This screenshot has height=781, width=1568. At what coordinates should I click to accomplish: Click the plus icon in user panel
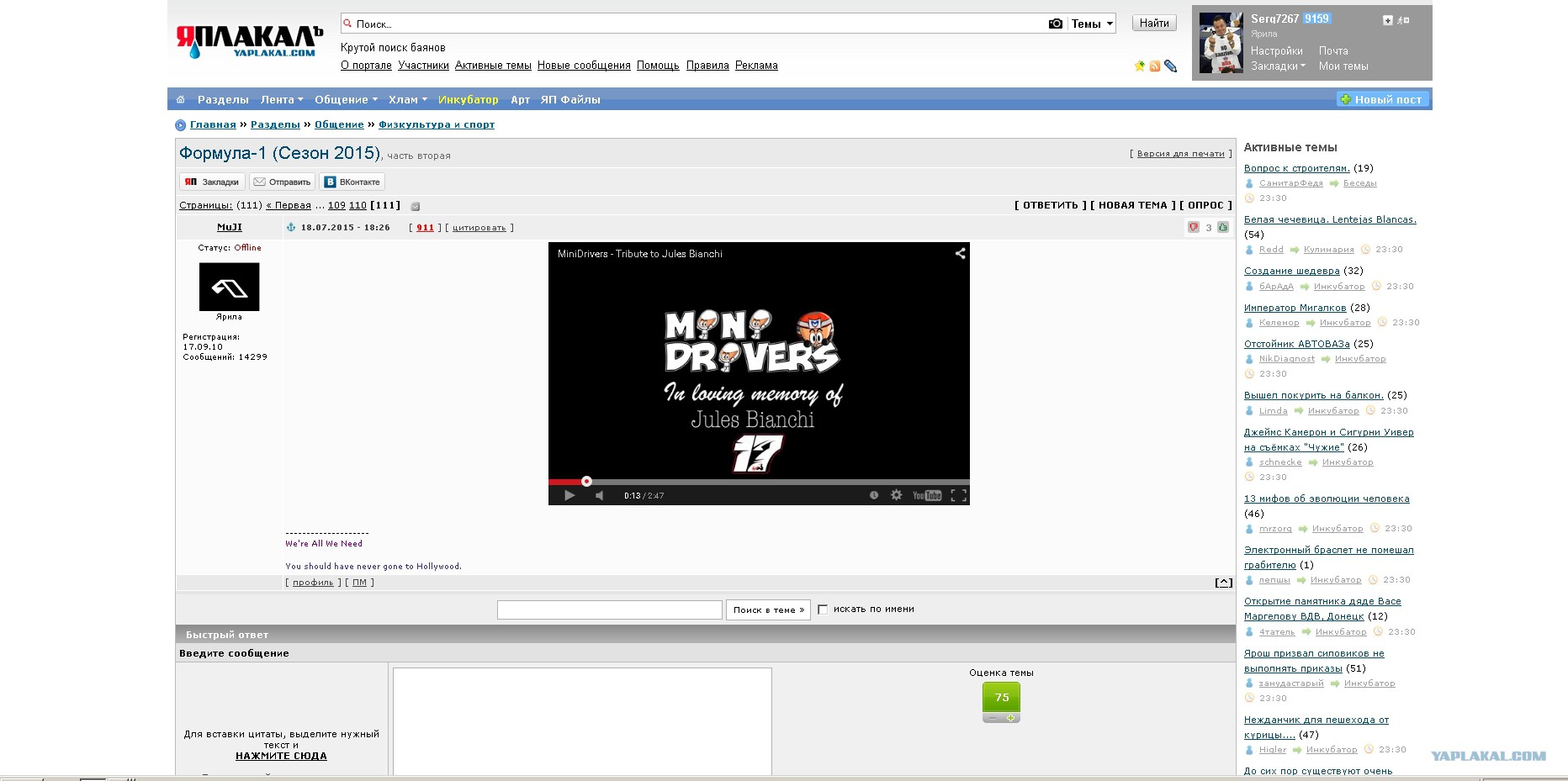[x=1388, y=20]
